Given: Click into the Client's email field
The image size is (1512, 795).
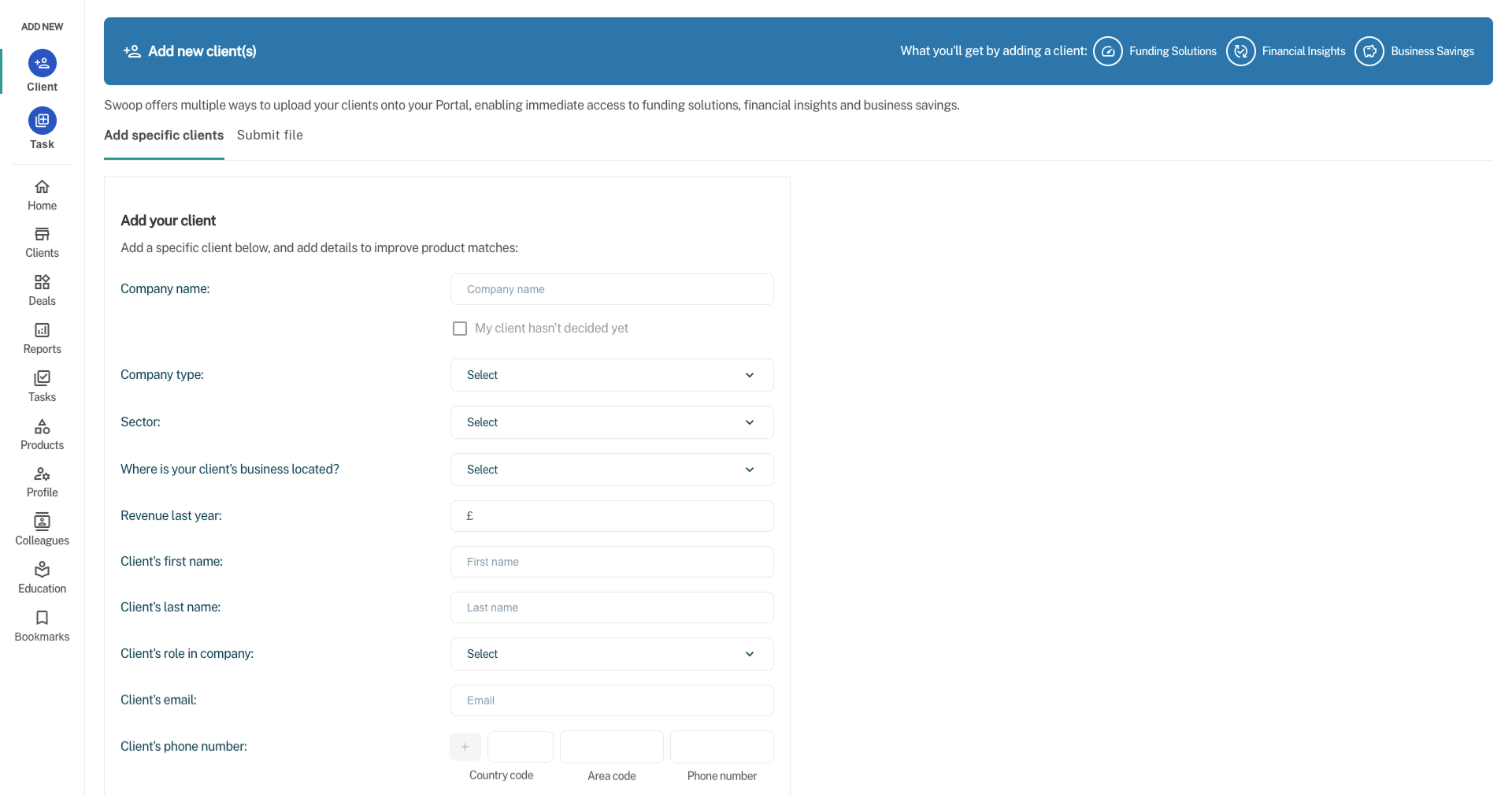Looking at the screenshot, I should pyautogui.click(x=612, y=700).
